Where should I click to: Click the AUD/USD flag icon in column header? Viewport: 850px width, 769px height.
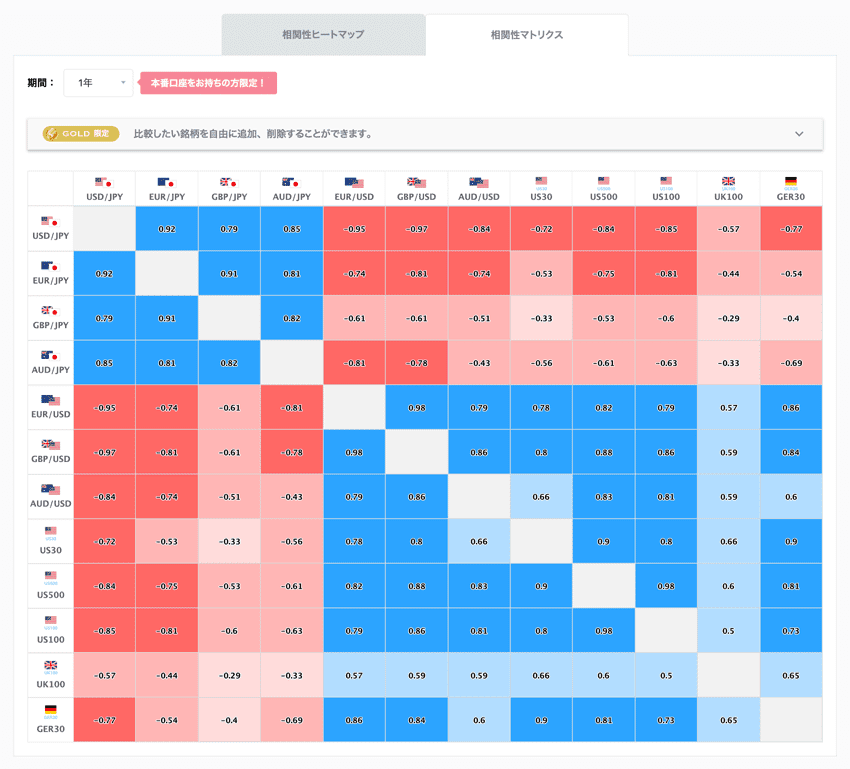point(478,182)
